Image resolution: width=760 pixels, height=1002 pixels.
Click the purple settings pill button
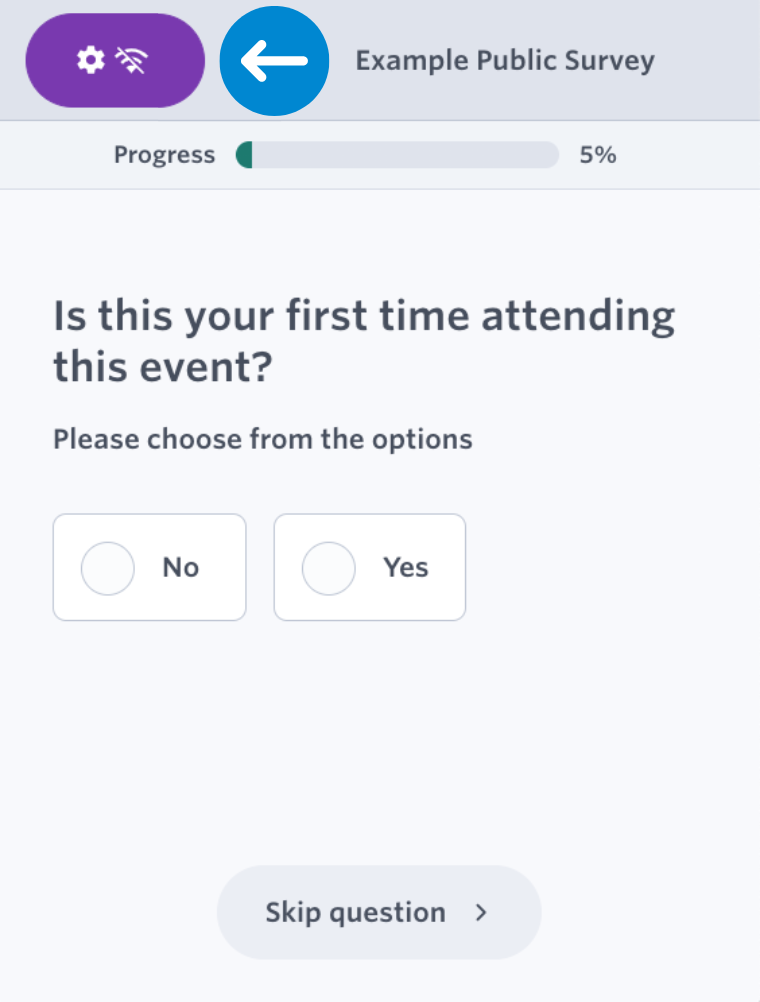[115, 61]
